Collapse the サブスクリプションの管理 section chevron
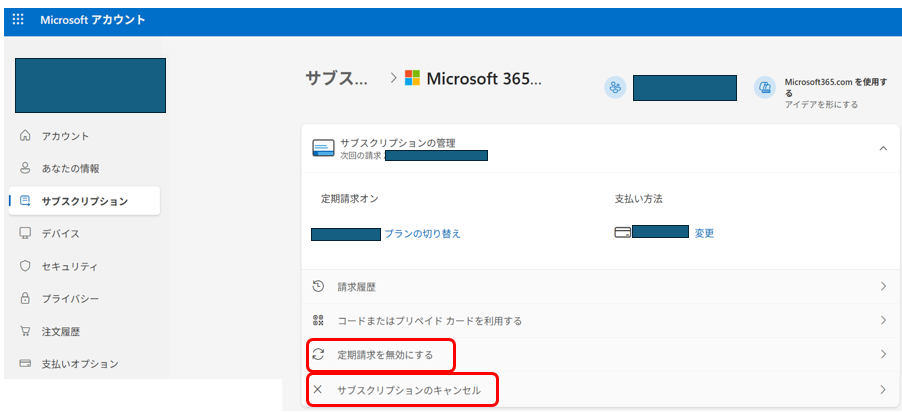Image resolution: width=902 pixels, height=413 pixels. (883, 148)
